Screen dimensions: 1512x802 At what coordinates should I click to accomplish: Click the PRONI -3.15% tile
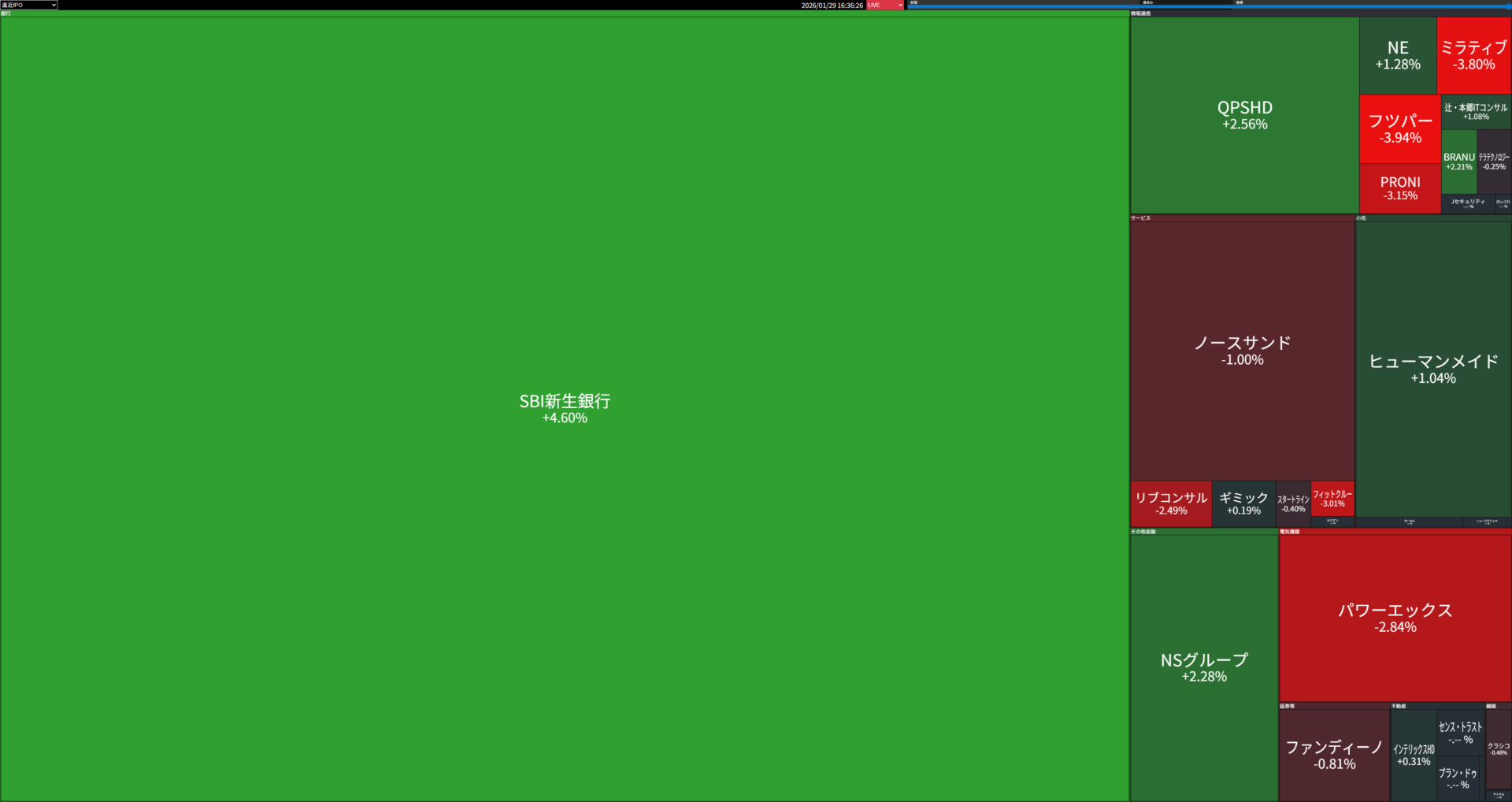[1399, 188]
